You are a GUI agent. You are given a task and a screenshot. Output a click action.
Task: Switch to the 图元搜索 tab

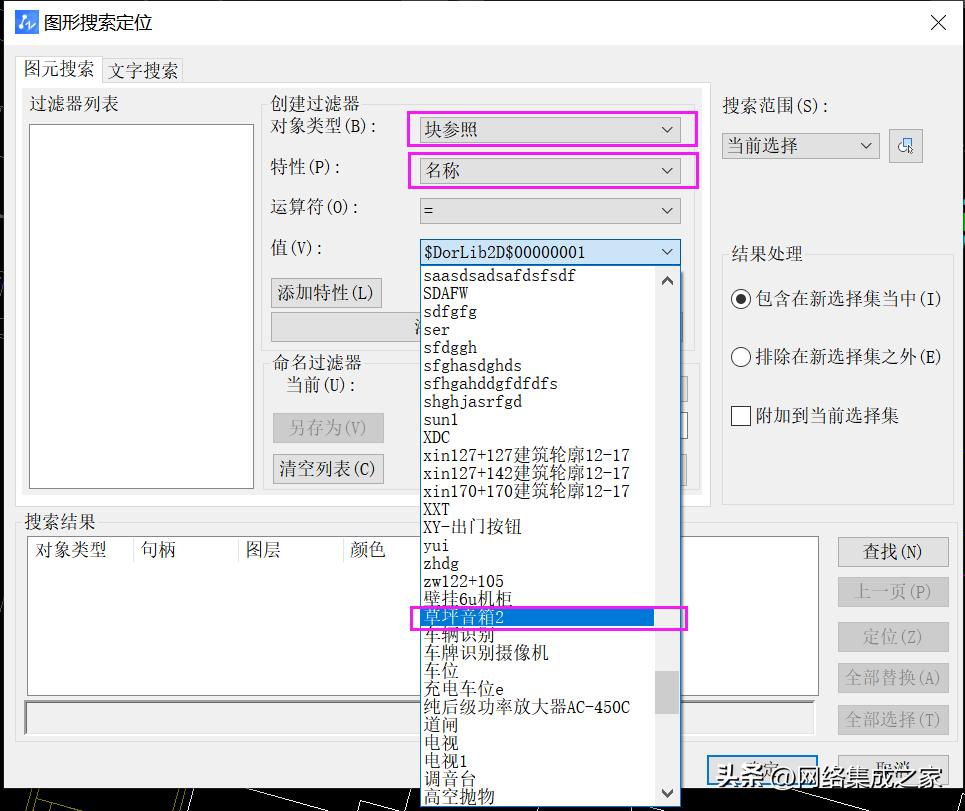(59, 69)
